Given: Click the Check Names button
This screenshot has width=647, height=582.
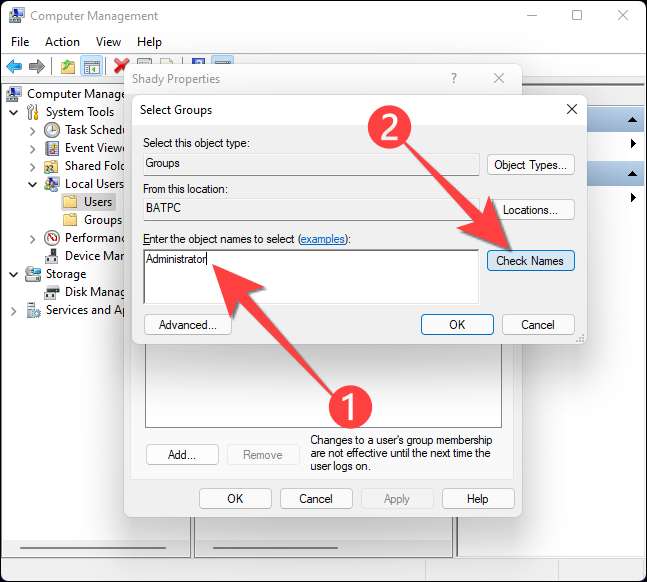Looking at the screenshot, I should (531, 261).
